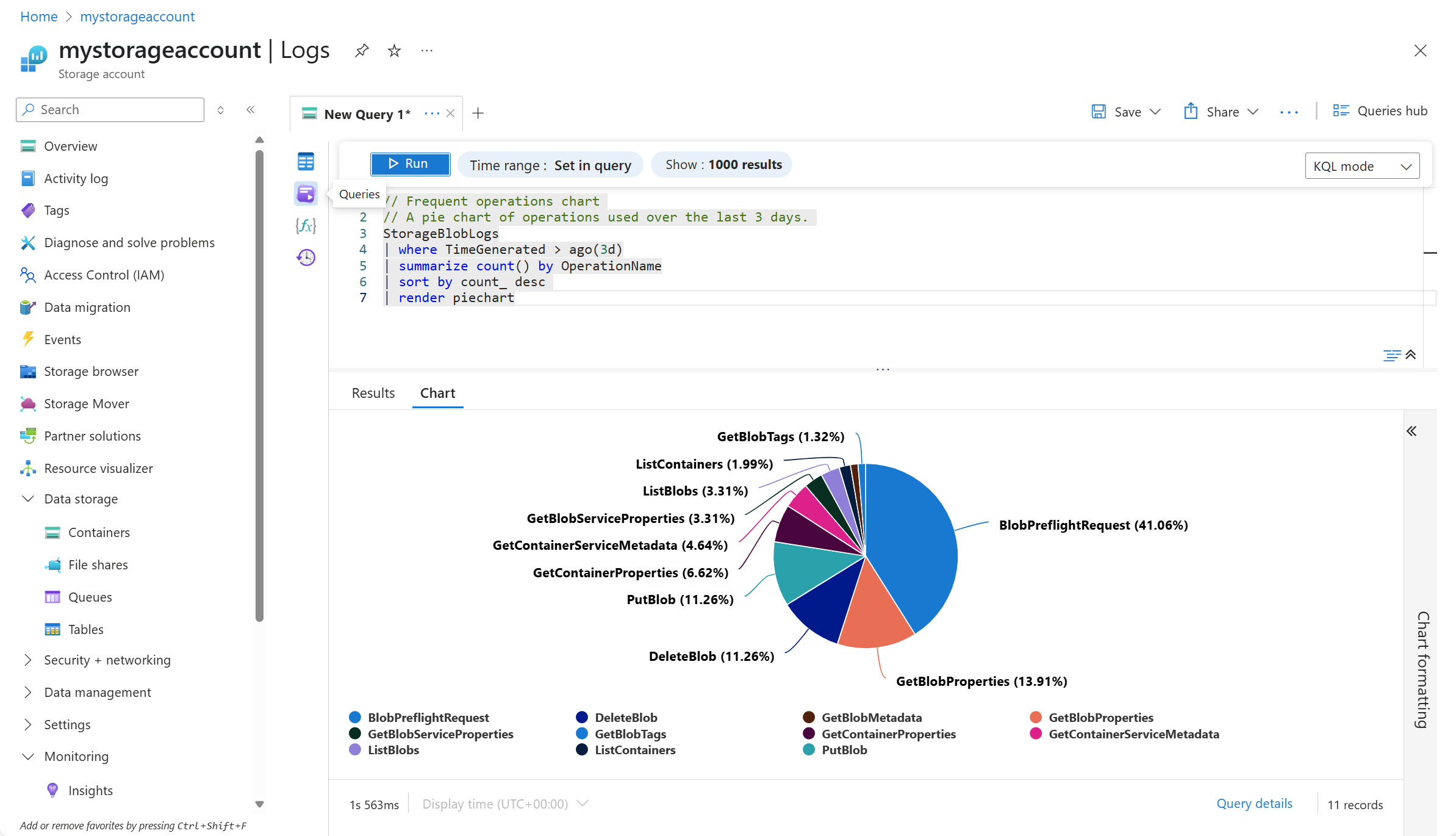The image size is (1456, 836).
Task: Run the query
Action: (x=410, y=164)
